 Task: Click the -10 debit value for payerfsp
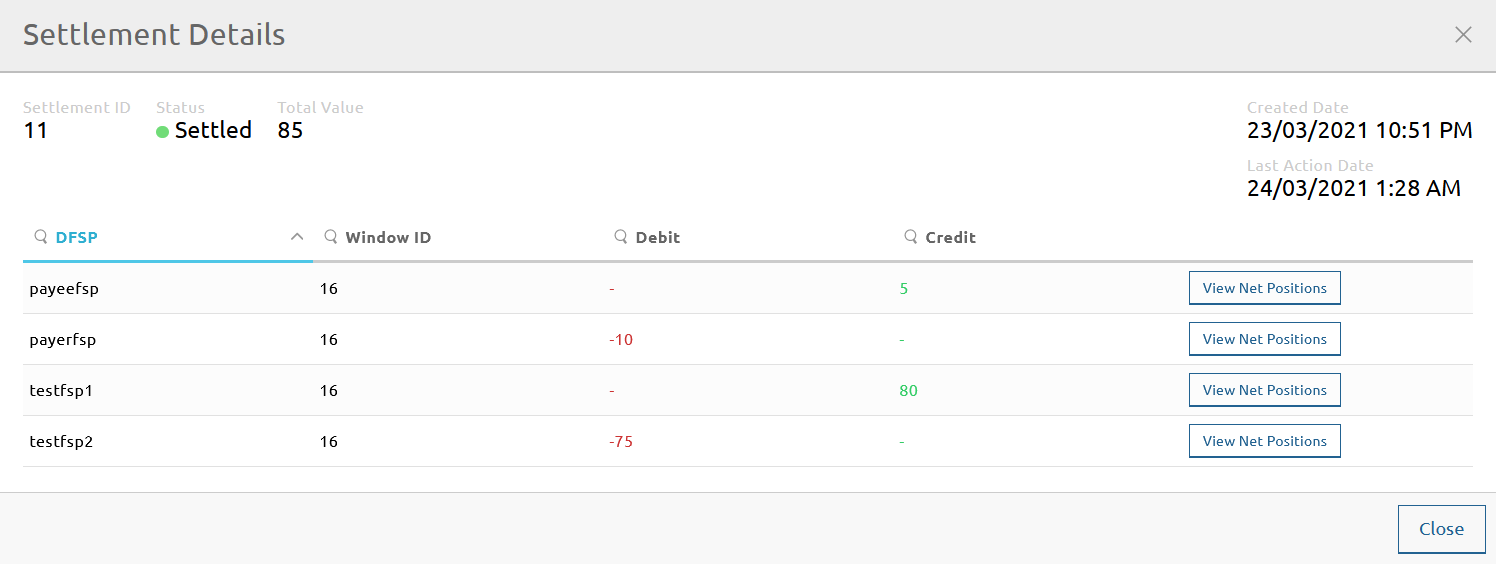pyautogui.click(x=621, y=339)
